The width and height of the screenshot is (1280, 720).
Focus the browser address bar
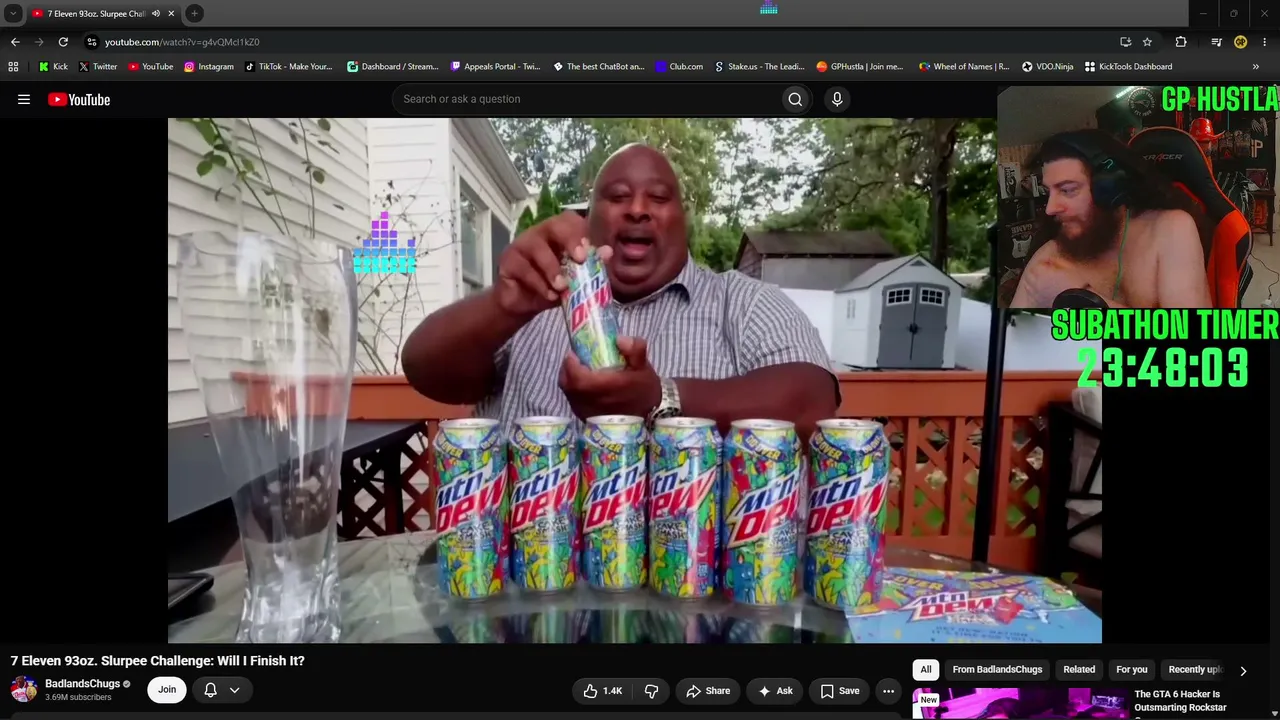(x=600, y=42)
